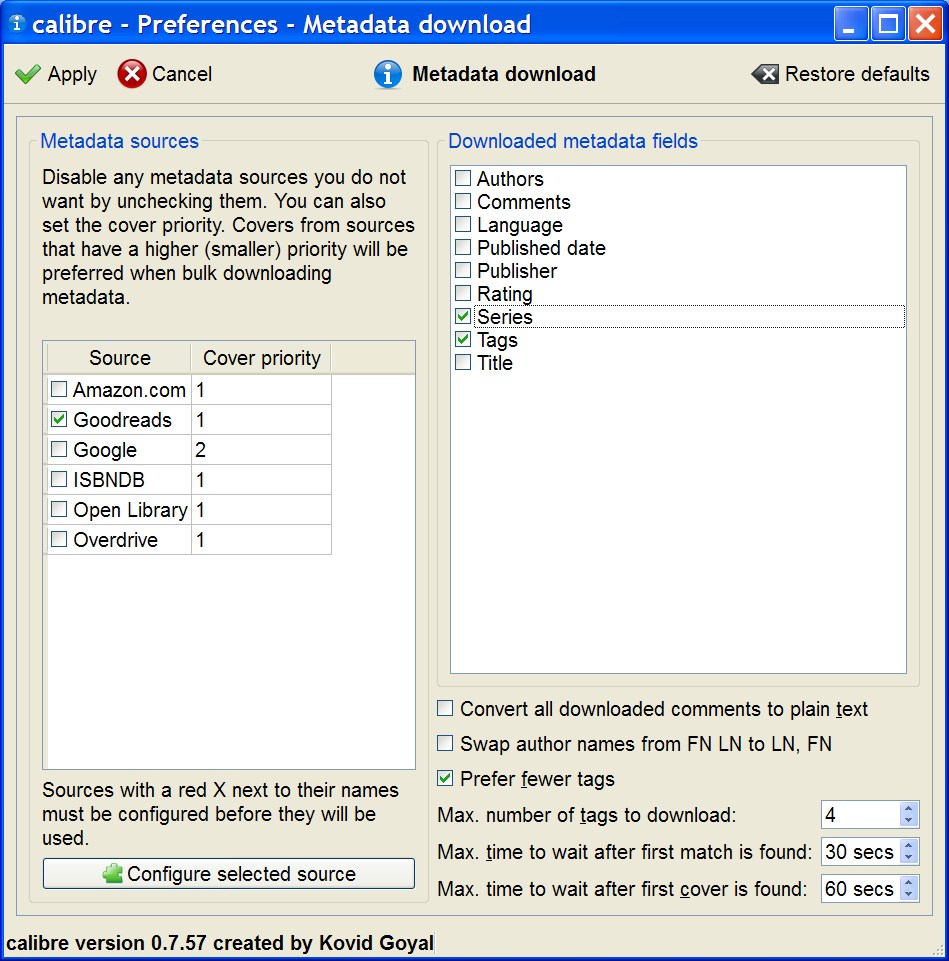Check the Authors field checkbox
This screenshot has height=961, width=949.
point(463,178)
